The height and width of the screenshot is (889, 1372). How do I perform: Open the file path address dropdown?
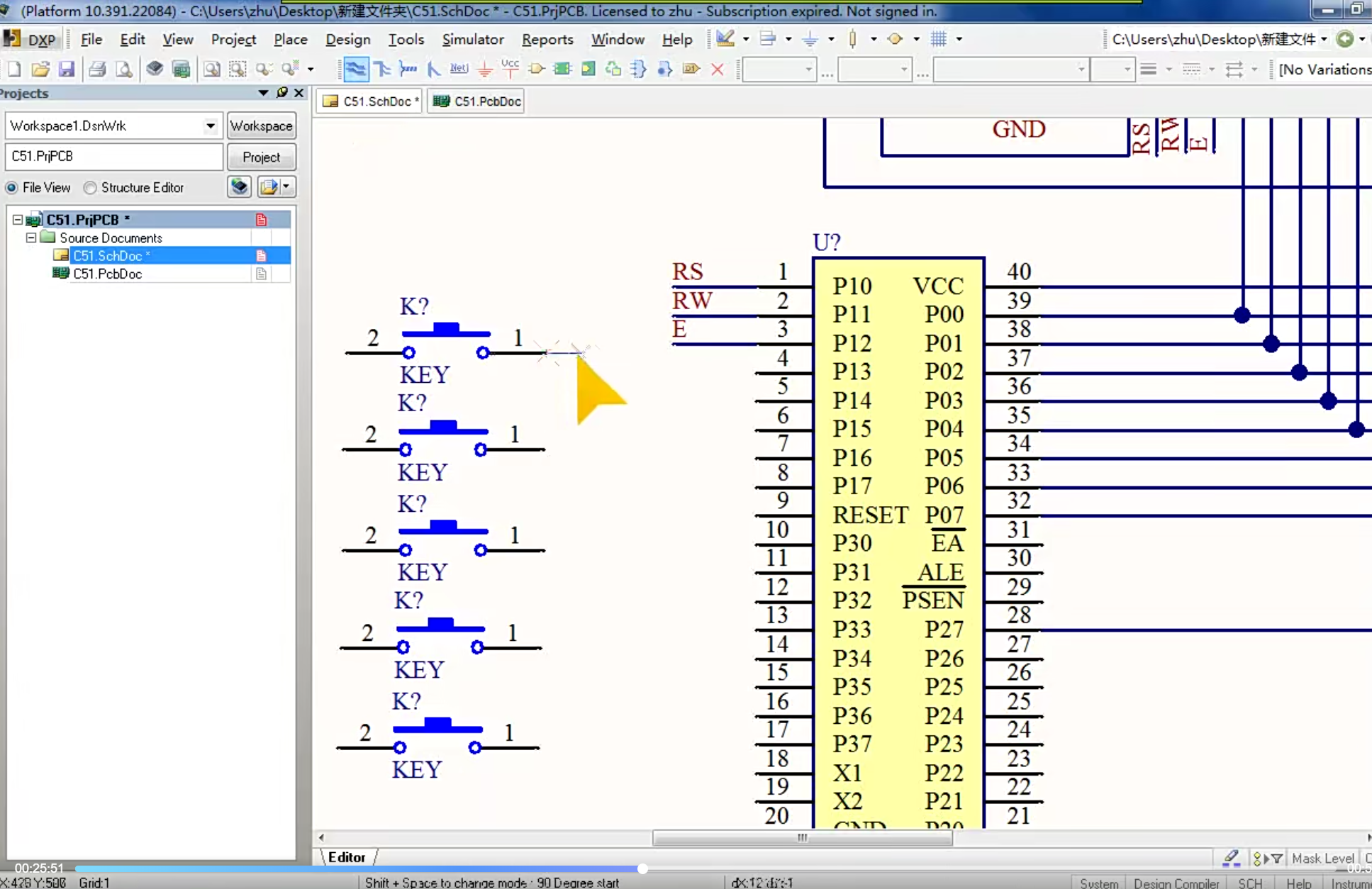[x=1324, y=39]
